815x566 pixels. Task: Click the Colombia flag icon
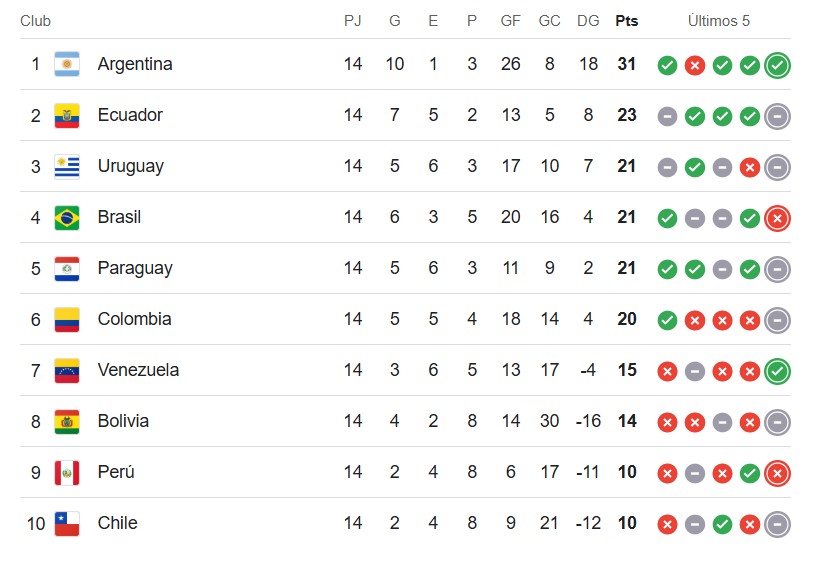[x=67, y=319]
